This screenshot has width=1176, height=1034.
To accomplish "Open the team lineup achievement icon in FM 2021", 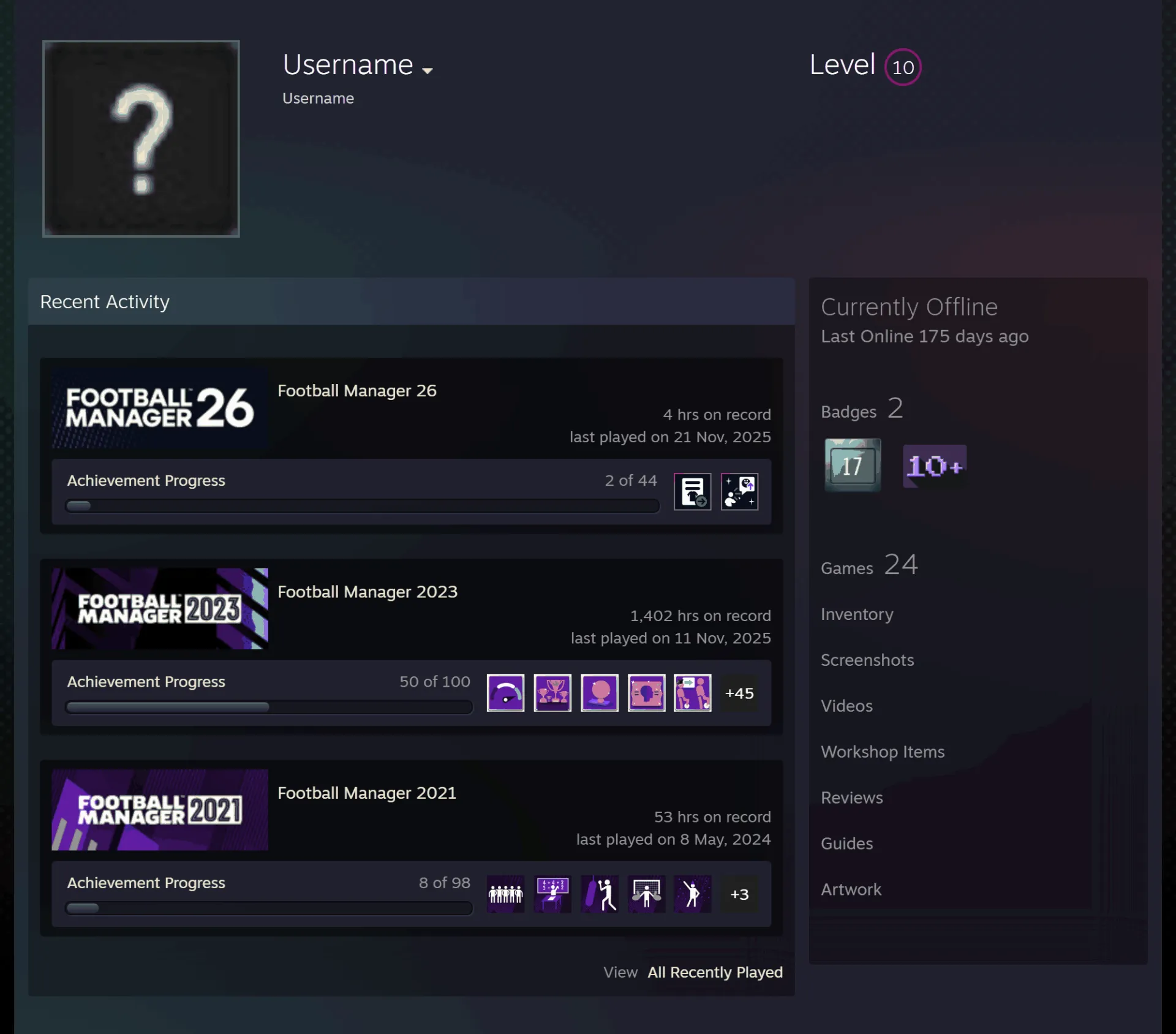I will coord(506,894).
